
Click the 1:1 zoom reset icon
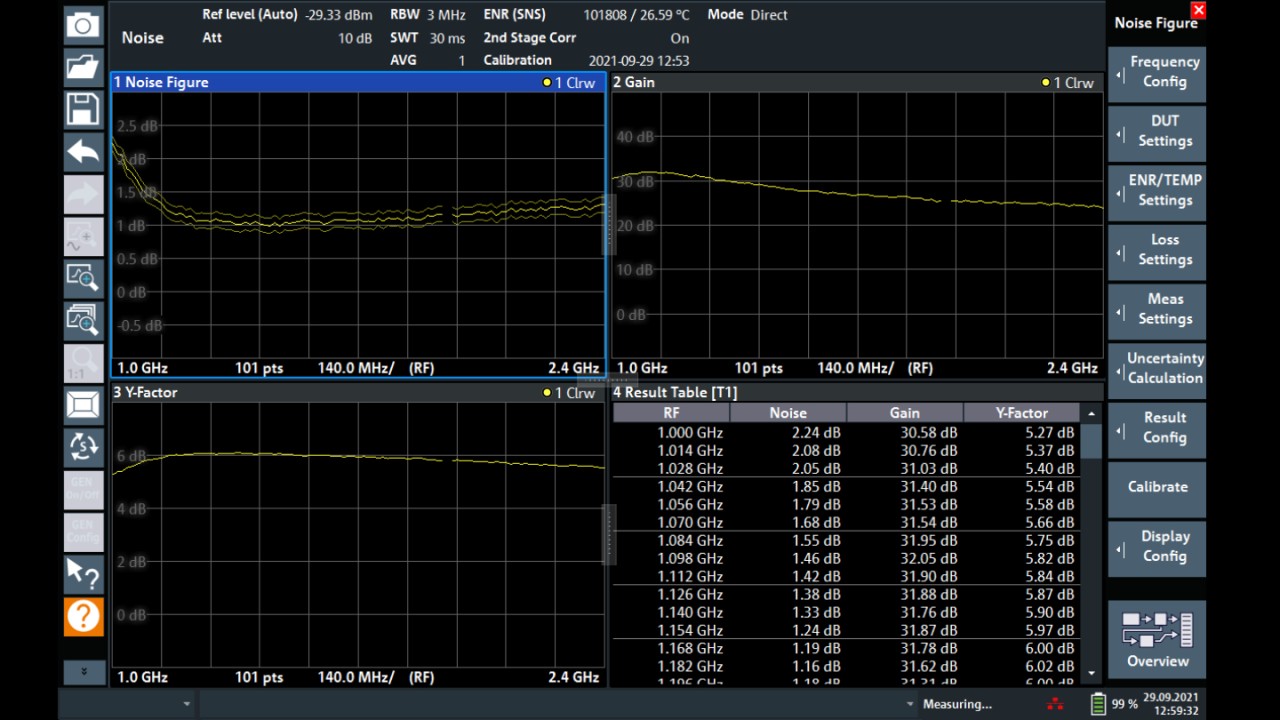point(83,362)
